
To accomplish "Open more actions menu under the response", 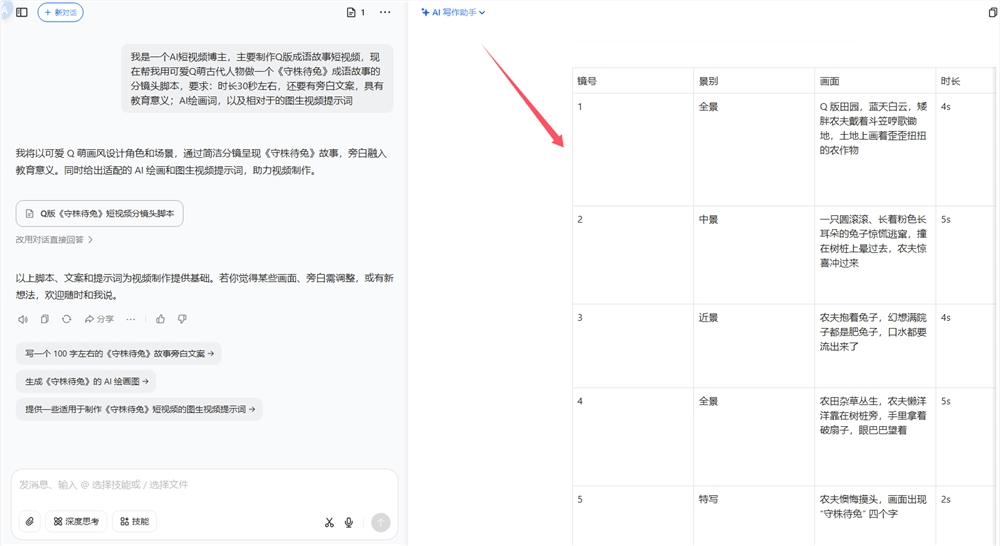I will pos(130,319).
